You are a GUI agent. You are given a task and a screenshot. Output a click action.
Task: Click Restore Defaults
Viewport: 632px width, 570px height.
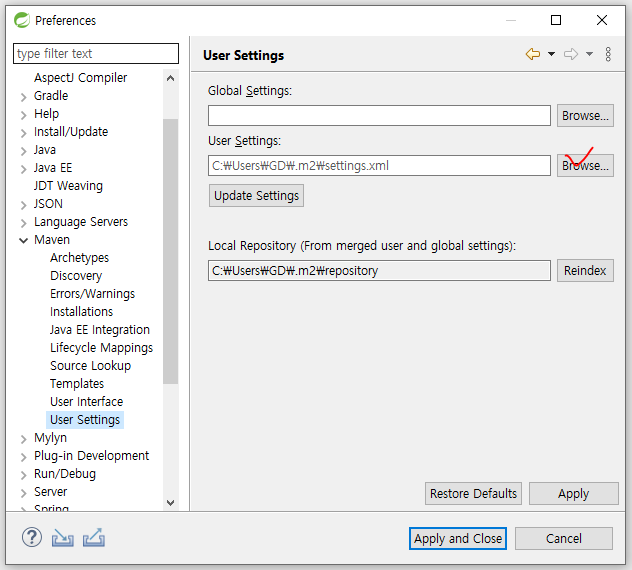pos(473,493)
